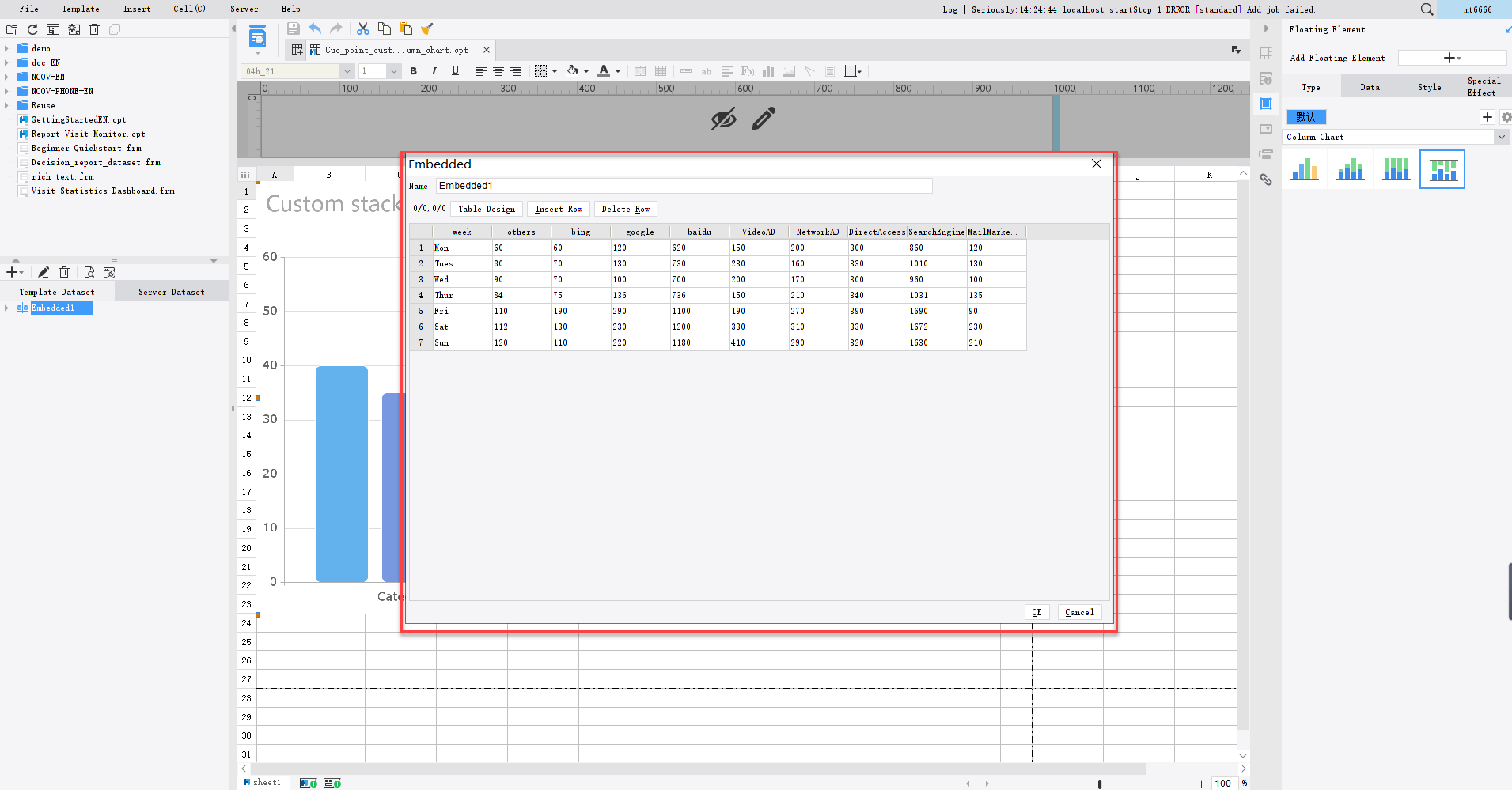Open the Template menu
Screen dimensions: 1512x790
coord(81,9)
